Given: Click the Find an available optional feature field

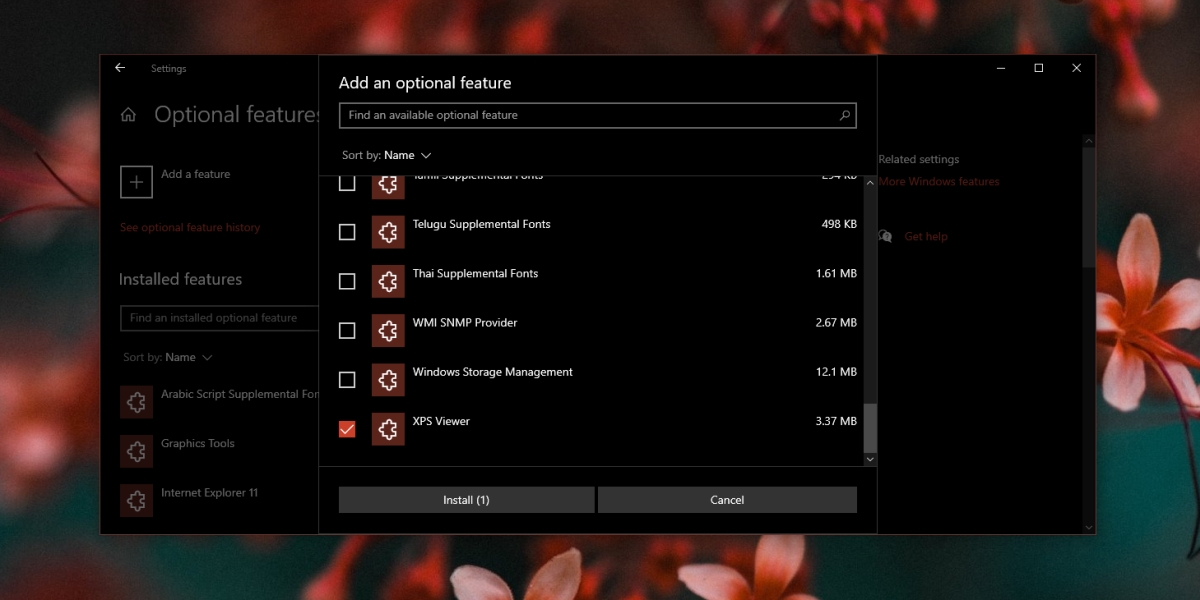Looking at the screenshot, I should 597,115.
